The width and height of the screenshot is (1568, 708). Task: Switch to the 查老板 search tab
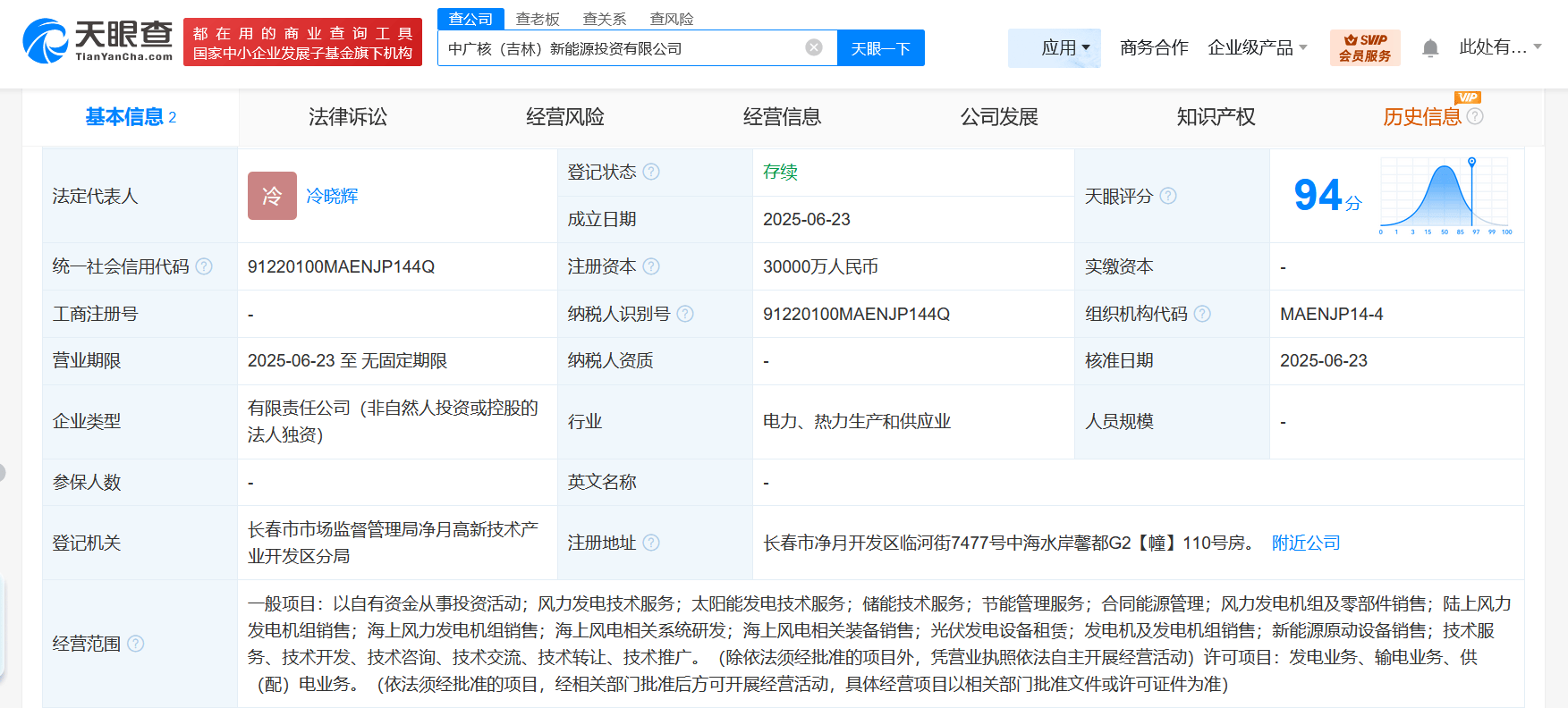(538, 19)
